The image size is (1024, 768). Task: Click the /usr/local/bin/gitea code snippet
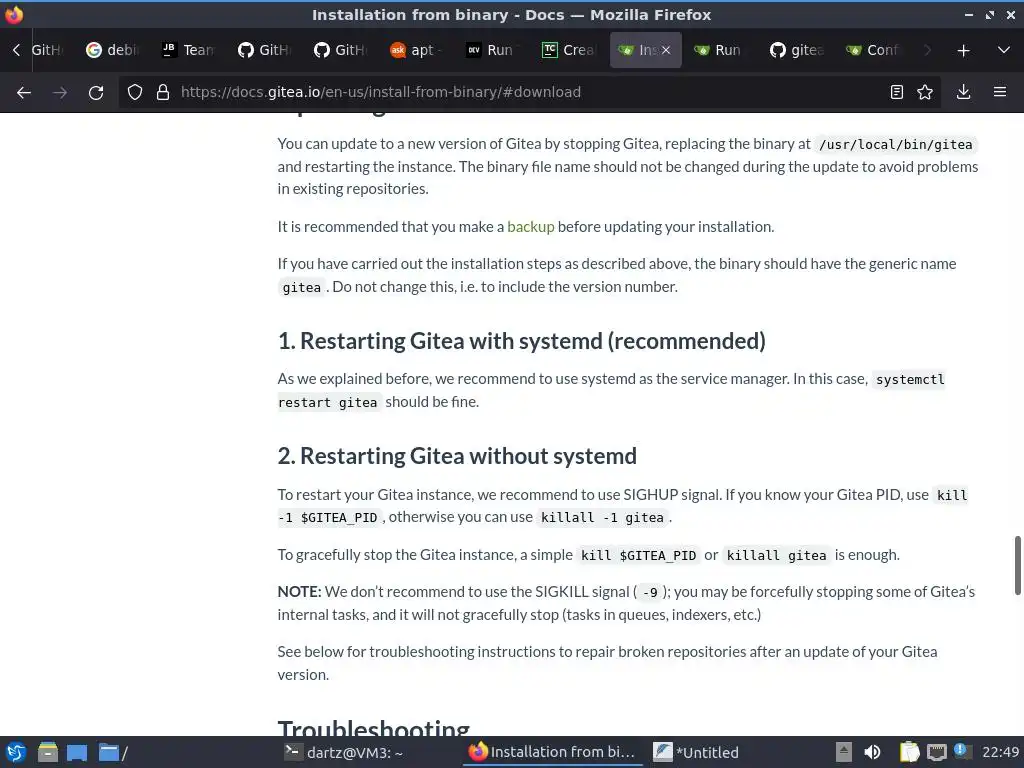(x=895, y=144)
